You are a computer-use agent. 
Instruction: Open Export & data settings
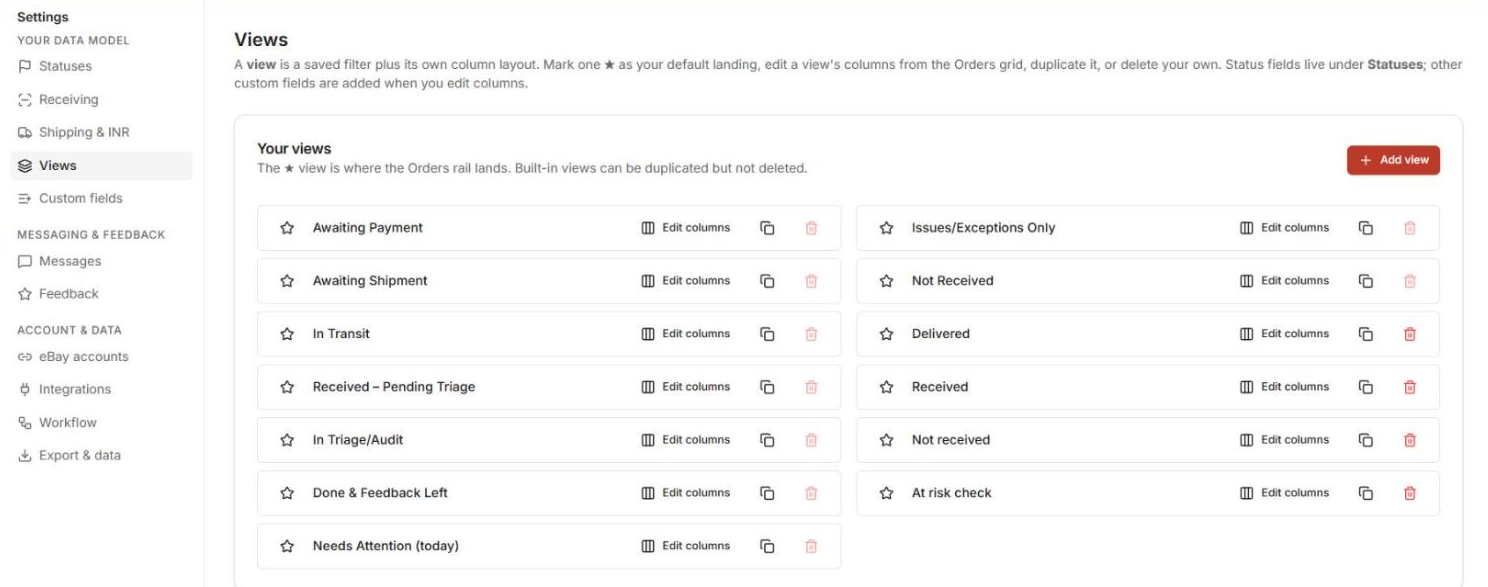coord(100,455)
